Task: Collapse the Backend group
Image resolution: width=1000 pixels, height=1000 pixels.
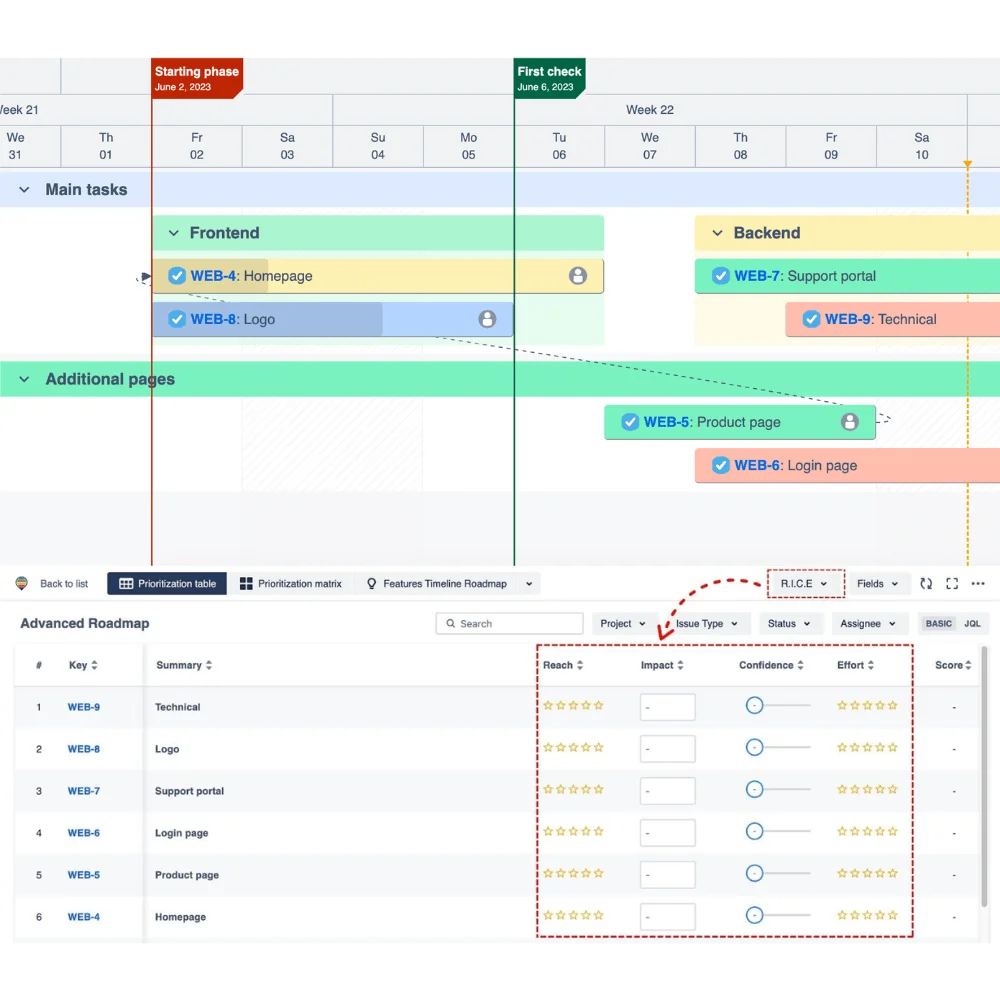Action: point(717,233)
